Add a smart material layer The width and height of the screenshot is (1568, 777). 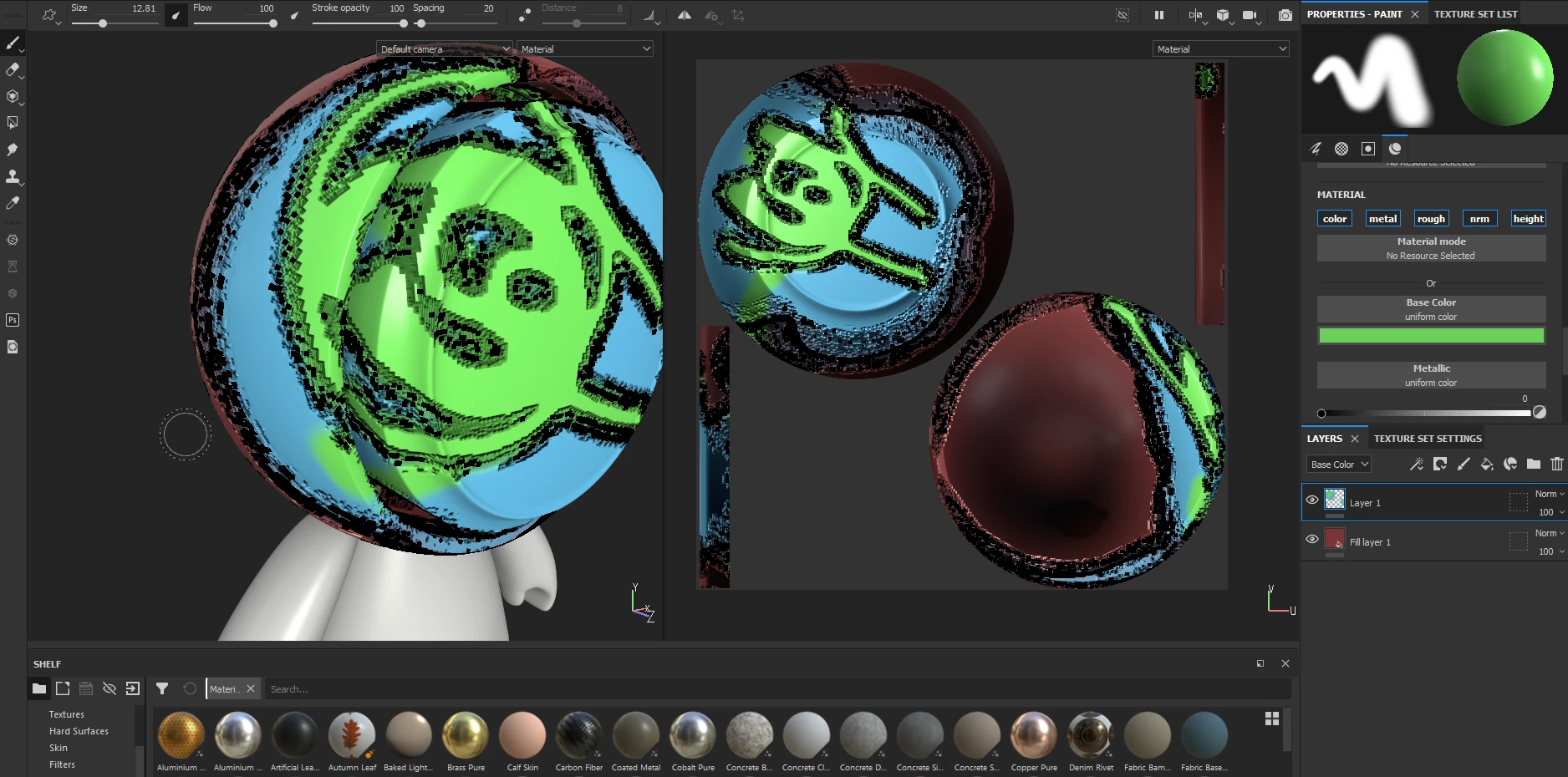[x=1509, y=465]
